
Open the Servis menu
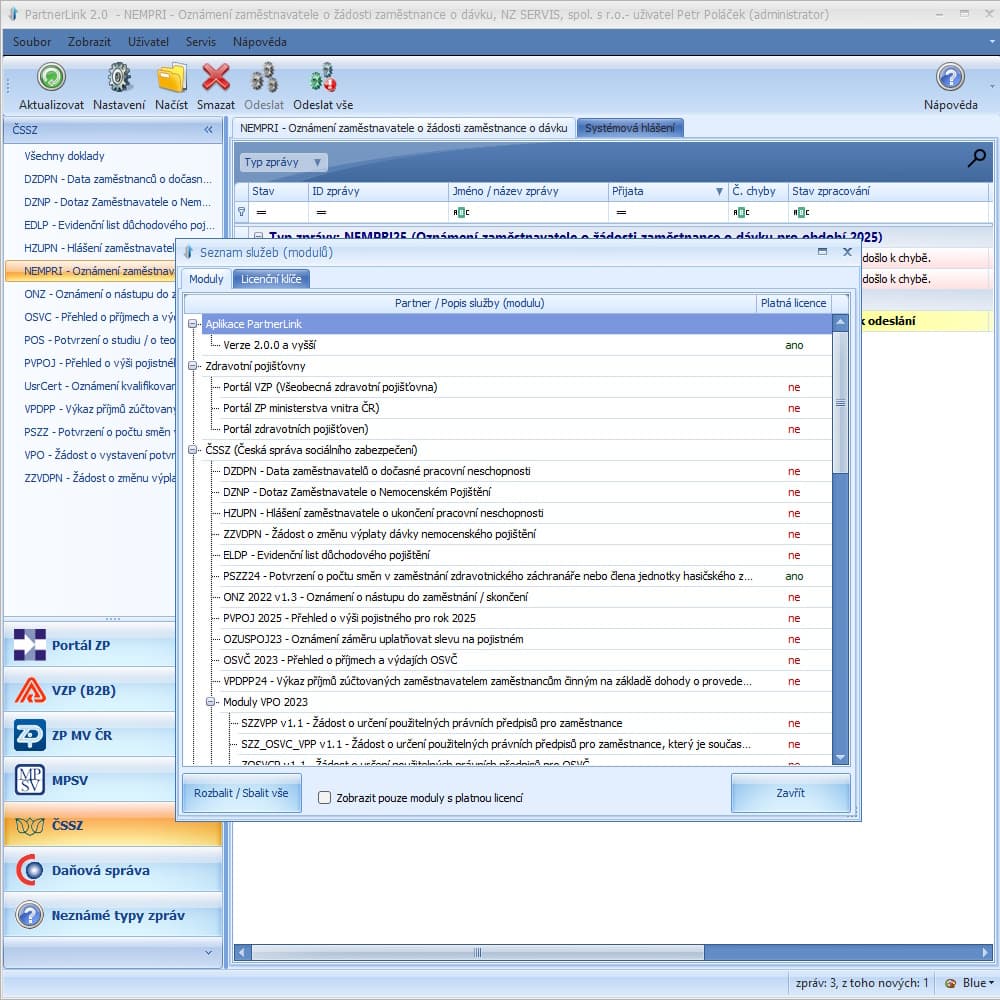click(200, 41)
